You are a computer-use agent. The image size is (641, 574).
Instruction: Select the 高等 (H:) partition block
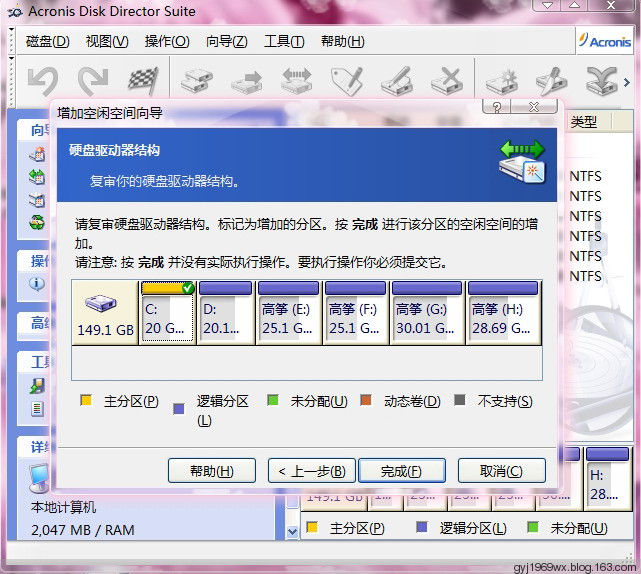pyautogui.click(x=502, y=312)
